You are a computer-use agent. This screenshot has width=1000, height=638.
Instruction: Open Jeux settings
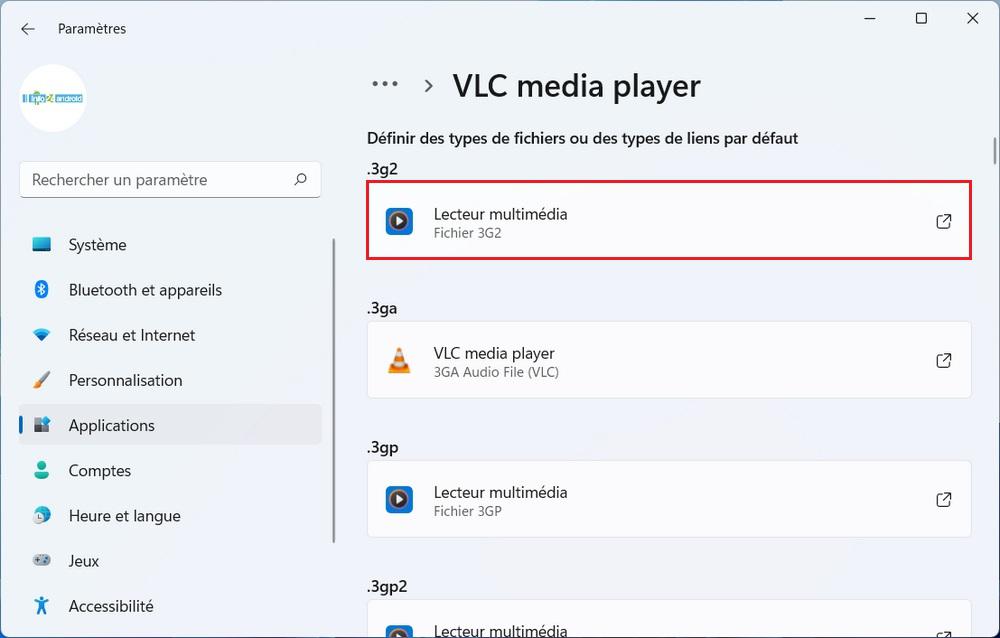(170, 561)
